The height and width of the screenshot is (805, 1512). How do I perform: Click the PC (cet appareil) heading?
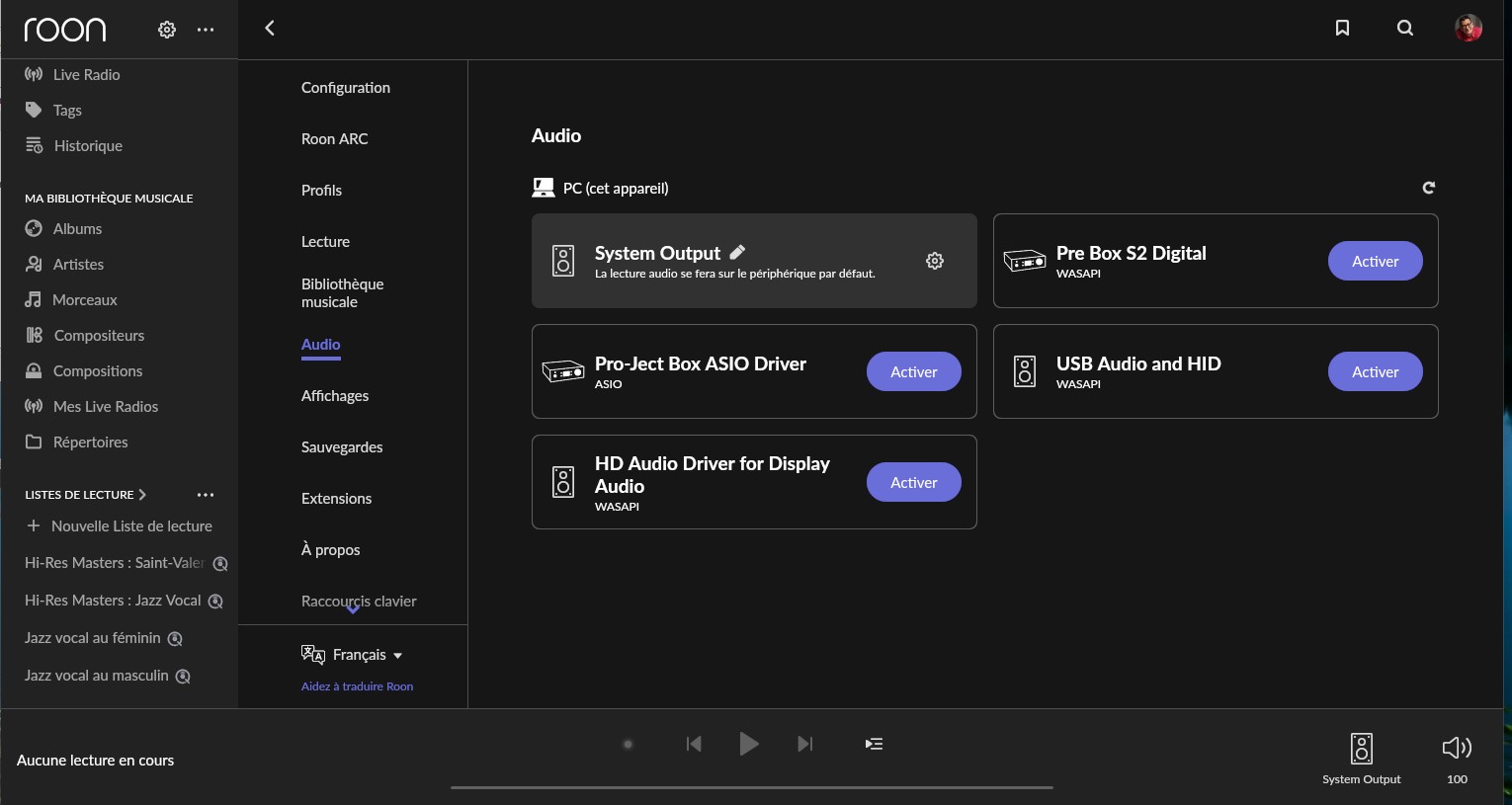[x=616, y=188]
